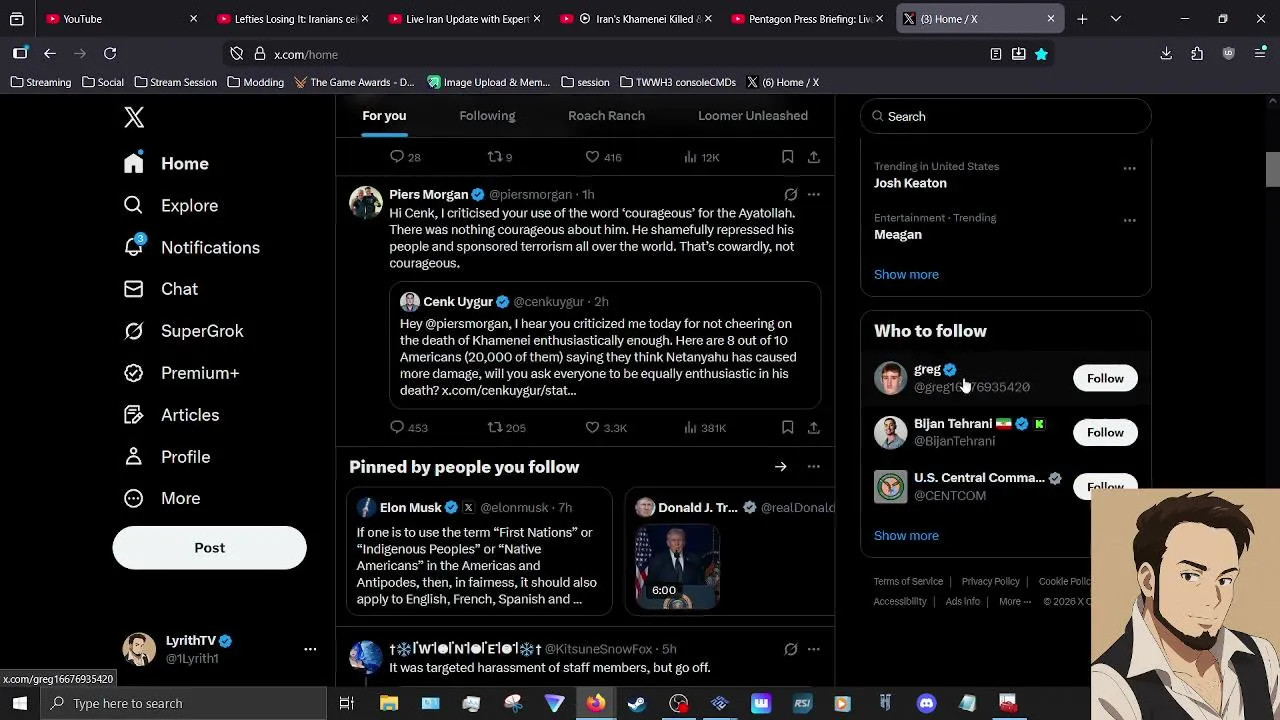Open options for Meagan trend

tap(1129, 220)
